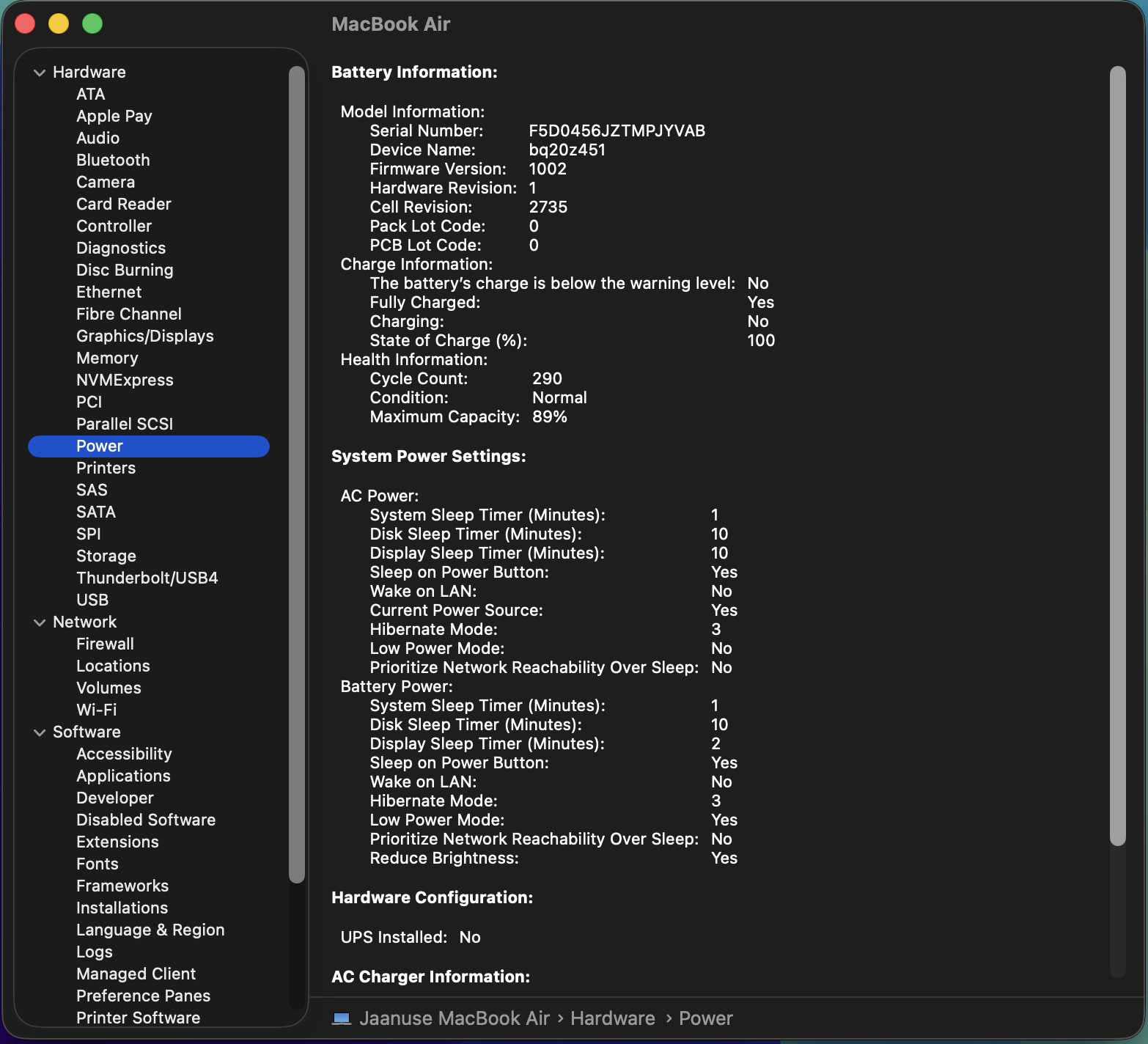
Task: Select Diagnostics in the sidebar
Action: click(121, 248)
